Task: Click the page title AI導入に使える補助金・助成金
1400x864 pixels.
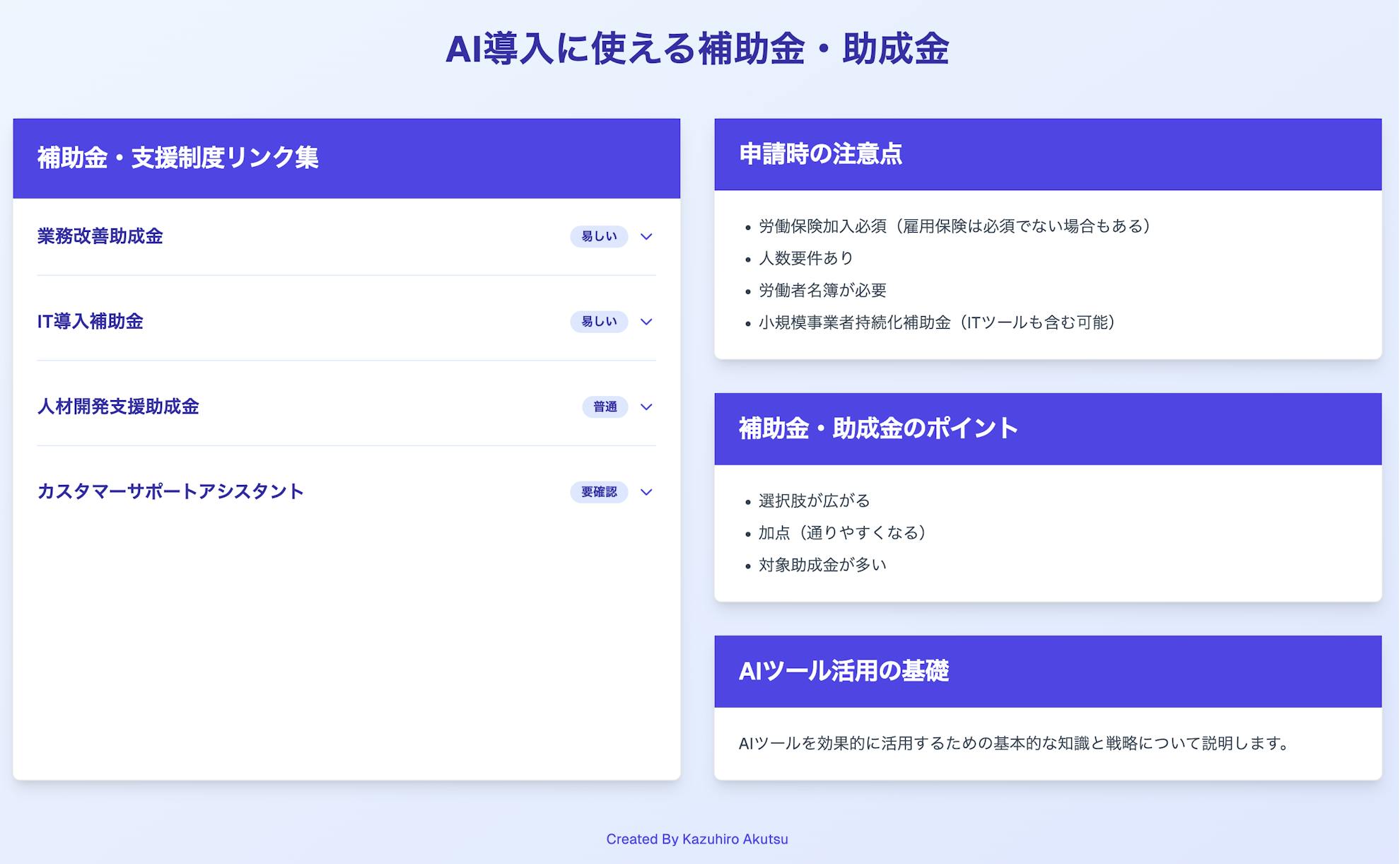Action: 696,49
